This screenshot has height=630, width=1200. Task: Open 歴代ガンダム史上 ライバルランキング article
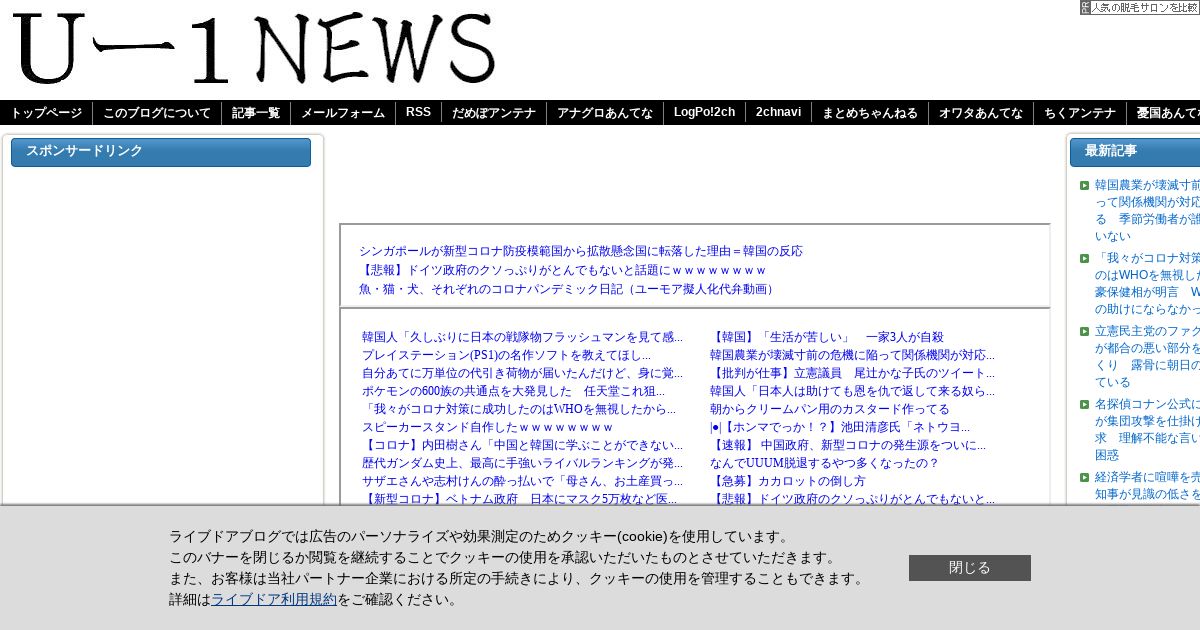pyautogui.click(x=522, y=463)
